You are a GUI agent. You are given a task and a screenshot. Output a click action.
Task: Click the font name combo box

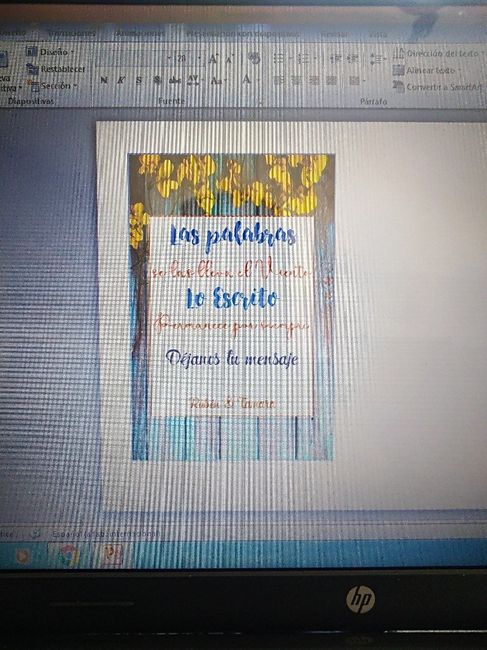point(132,58)
